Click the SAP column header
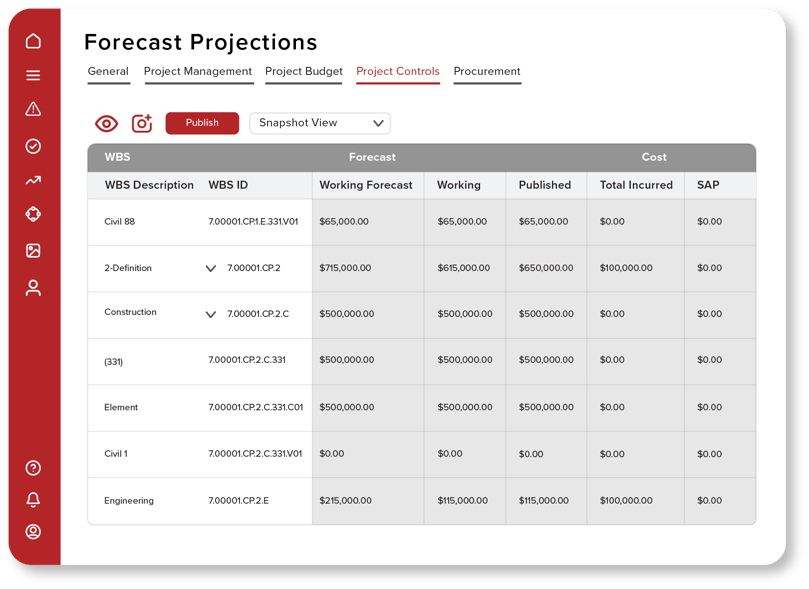Viewport: 809px width, 589px height. 708,185
